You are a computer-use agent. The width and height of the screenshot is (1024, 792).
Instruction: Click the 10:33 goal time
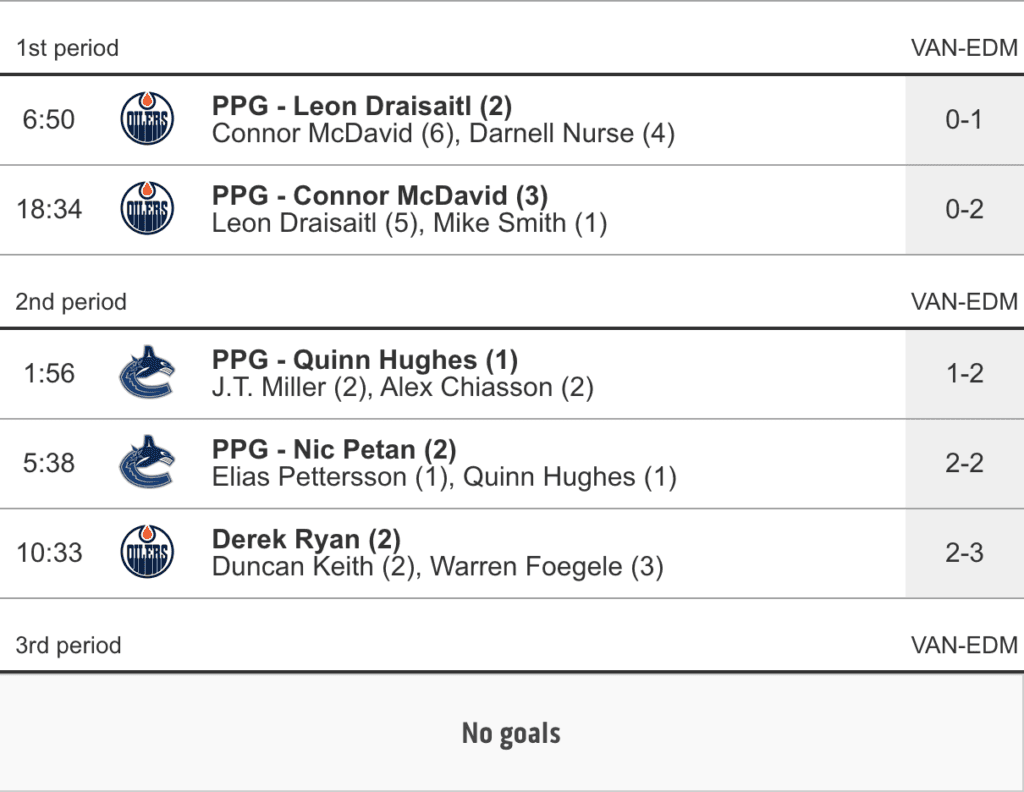49,553
